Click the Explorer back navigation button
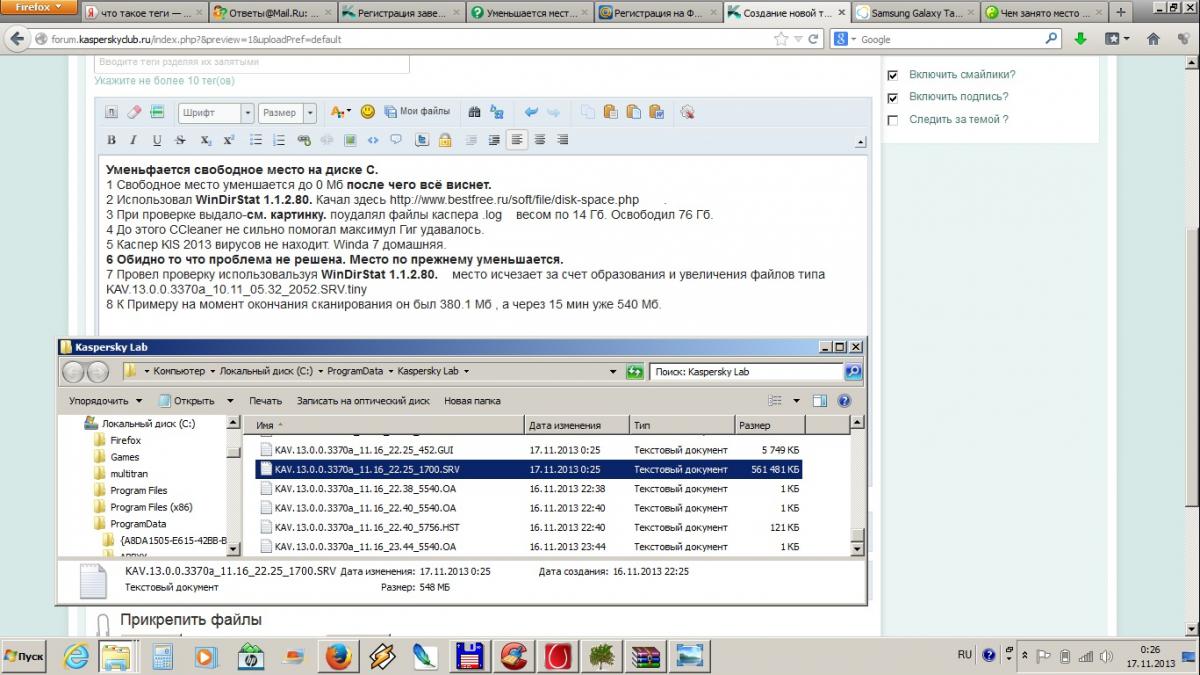Screen dimensions: 1200x675 click(74, 372)
